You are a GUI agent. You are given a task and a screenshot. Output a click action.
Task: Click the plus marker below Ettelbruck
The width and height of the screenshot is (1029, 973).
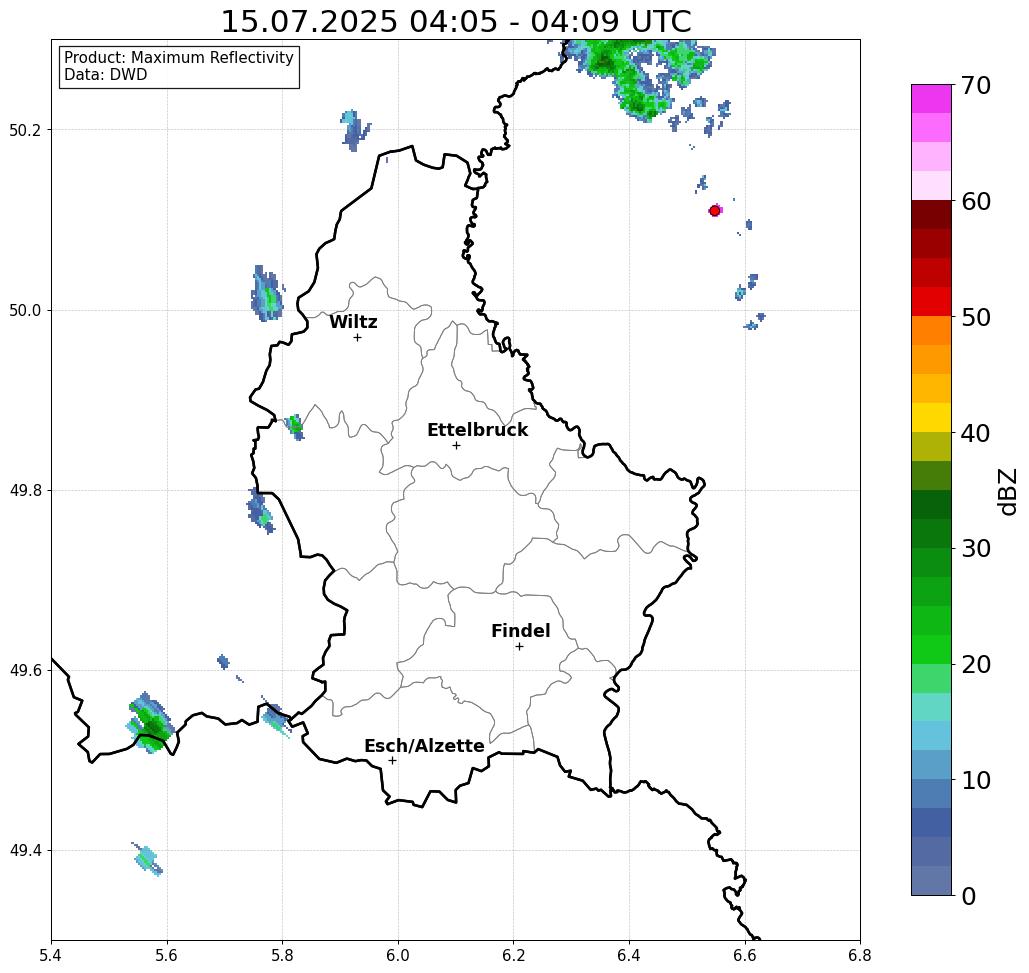[457, 445]
